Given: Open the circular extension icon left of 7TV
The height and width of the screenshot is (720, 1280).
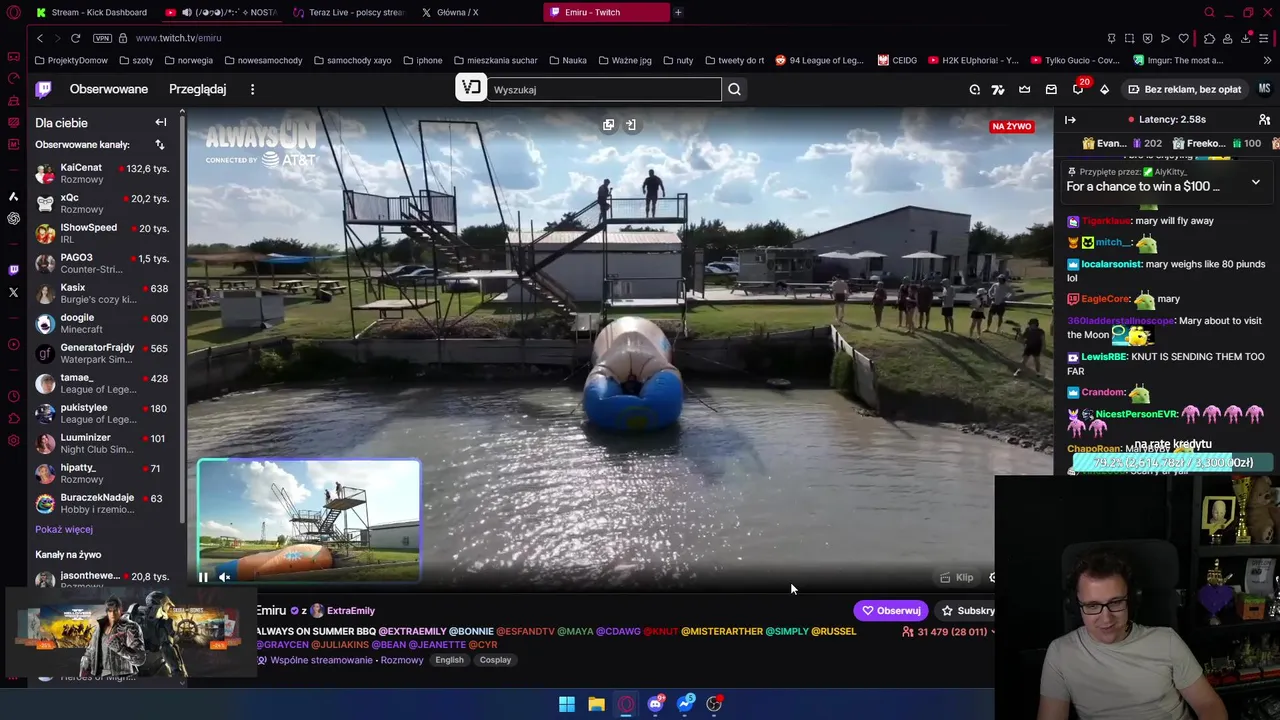Looking at the screenshot, I should click(974, 89).
